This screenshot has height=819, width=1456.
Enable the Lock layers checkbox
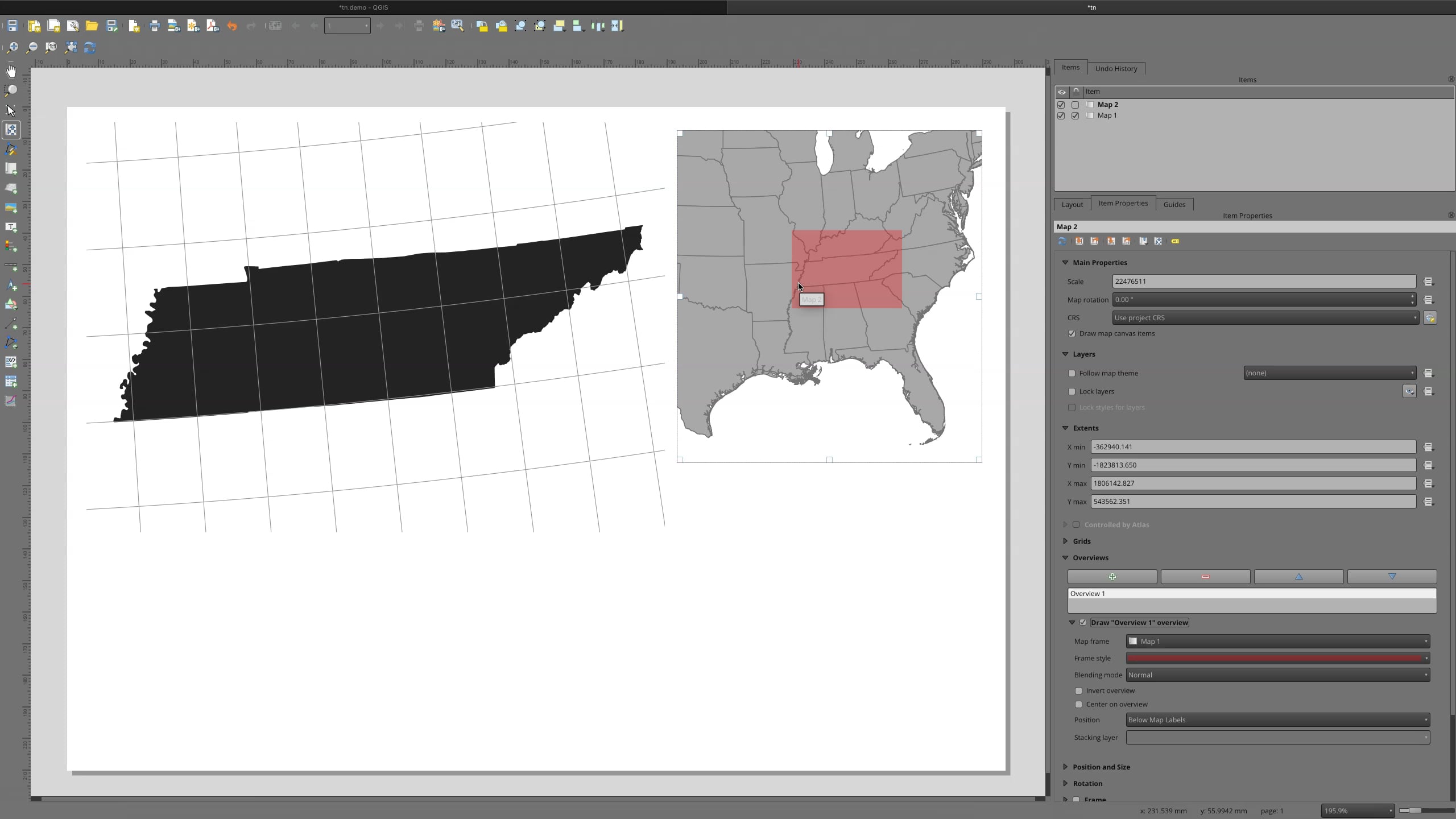coord(1072,391)
